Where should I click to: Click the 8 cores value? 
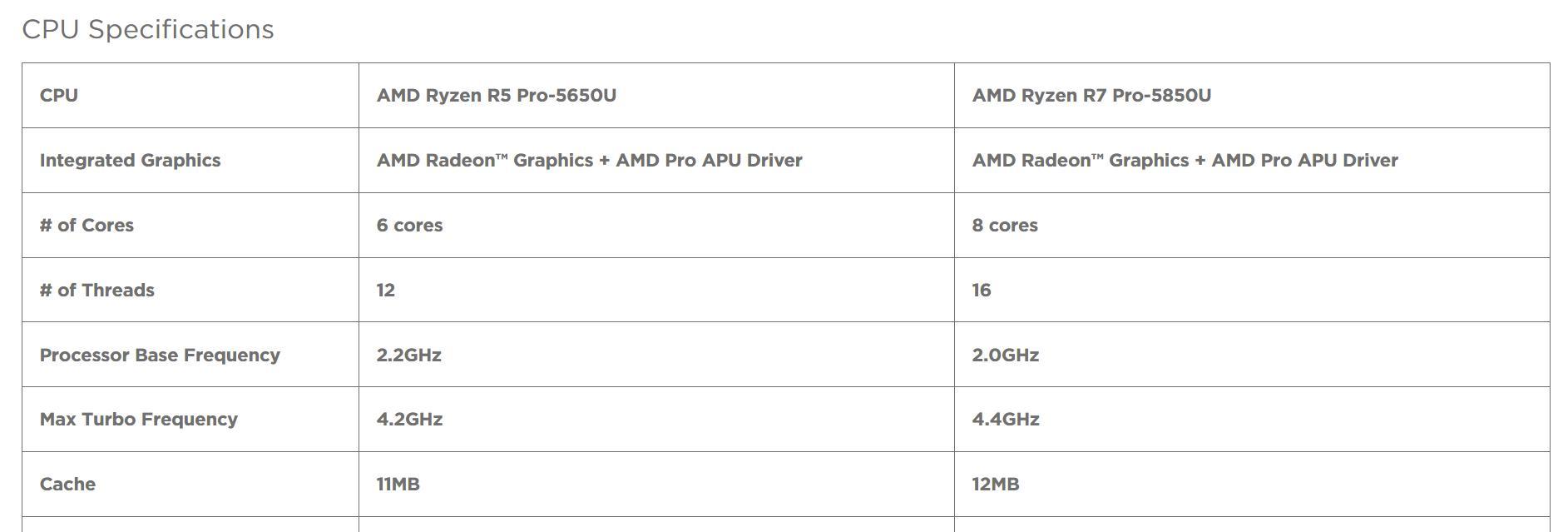point(1005,225)
